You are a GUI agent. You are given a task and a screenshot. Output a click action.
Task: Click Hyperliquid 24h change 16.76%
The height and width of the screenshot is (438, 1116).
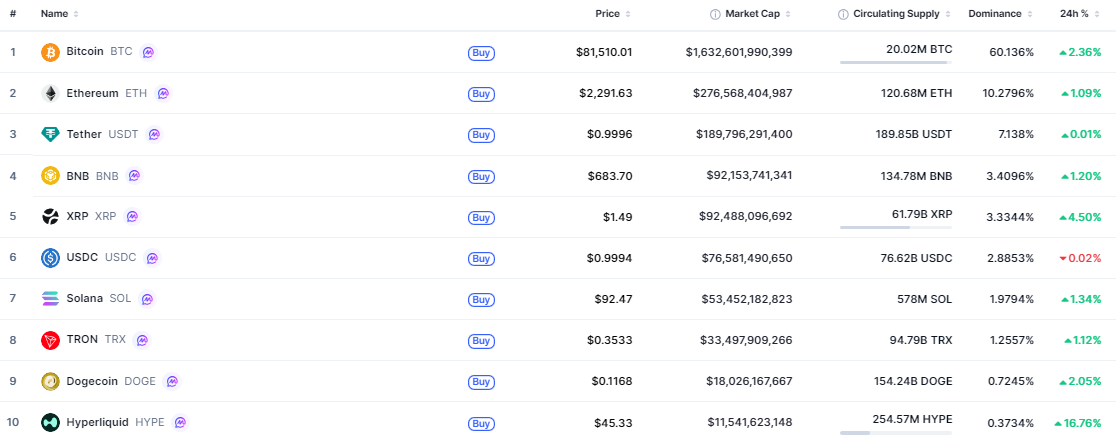(x=1078, y=422)
